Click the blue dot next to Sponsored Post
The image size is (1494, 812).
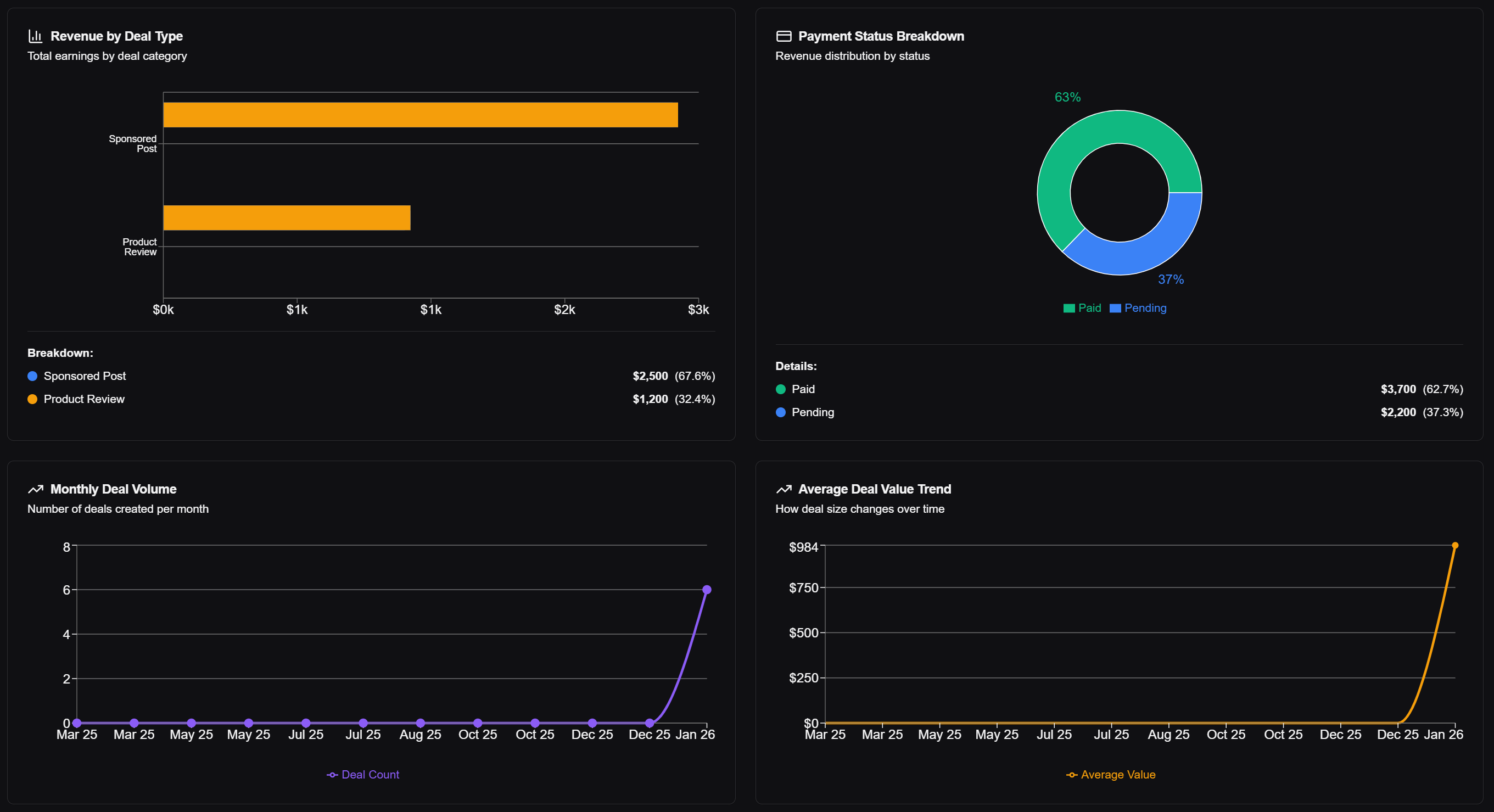pos(32,377)
